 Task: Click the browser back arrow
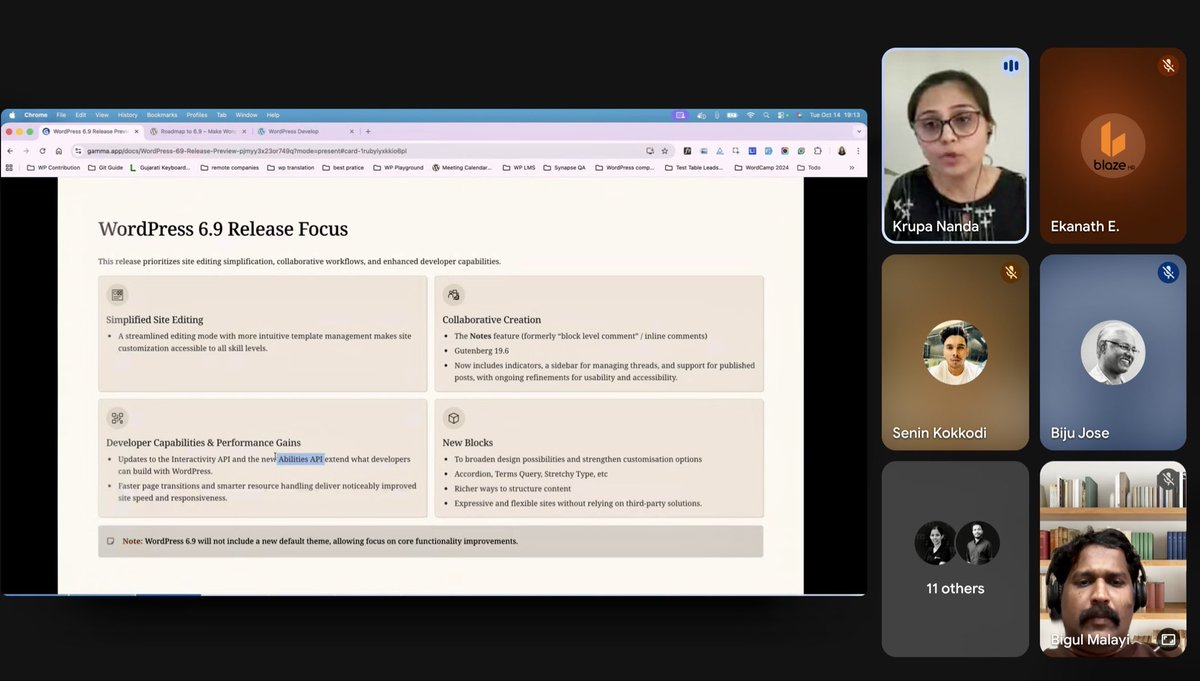click(x=11, y=151)
